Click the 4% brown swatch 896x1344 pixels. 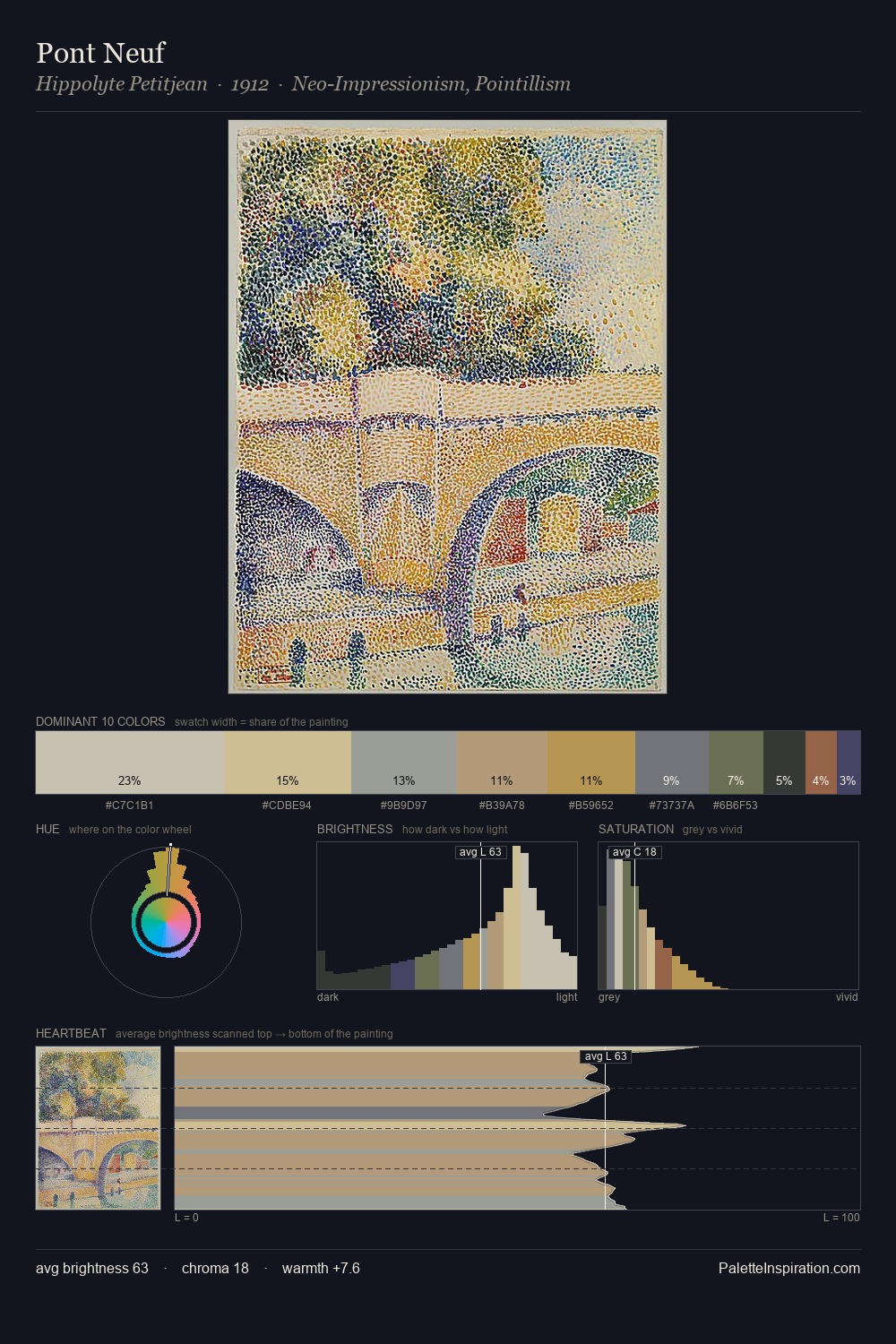coord(821,762)
